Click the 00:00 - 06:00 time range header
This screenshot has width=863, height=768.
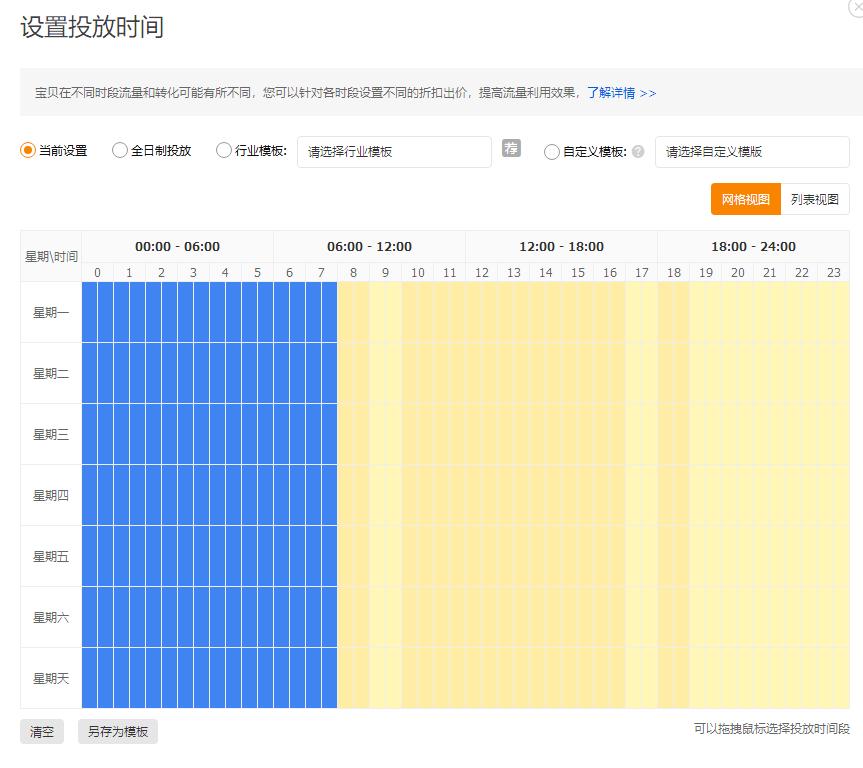point(177,246)
